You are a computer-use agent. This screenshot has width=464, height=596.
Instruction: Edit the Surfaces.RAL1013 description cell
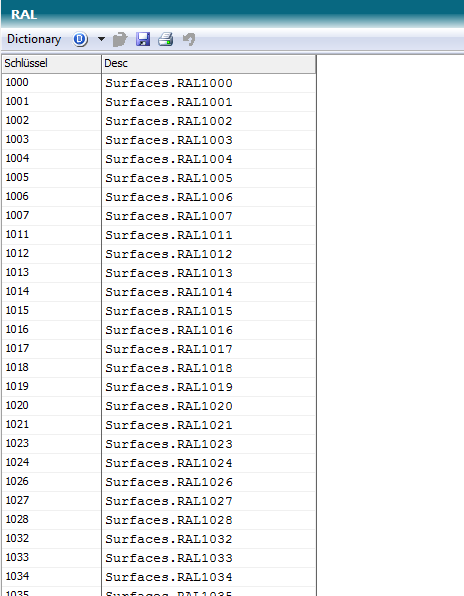click(209, 273)
